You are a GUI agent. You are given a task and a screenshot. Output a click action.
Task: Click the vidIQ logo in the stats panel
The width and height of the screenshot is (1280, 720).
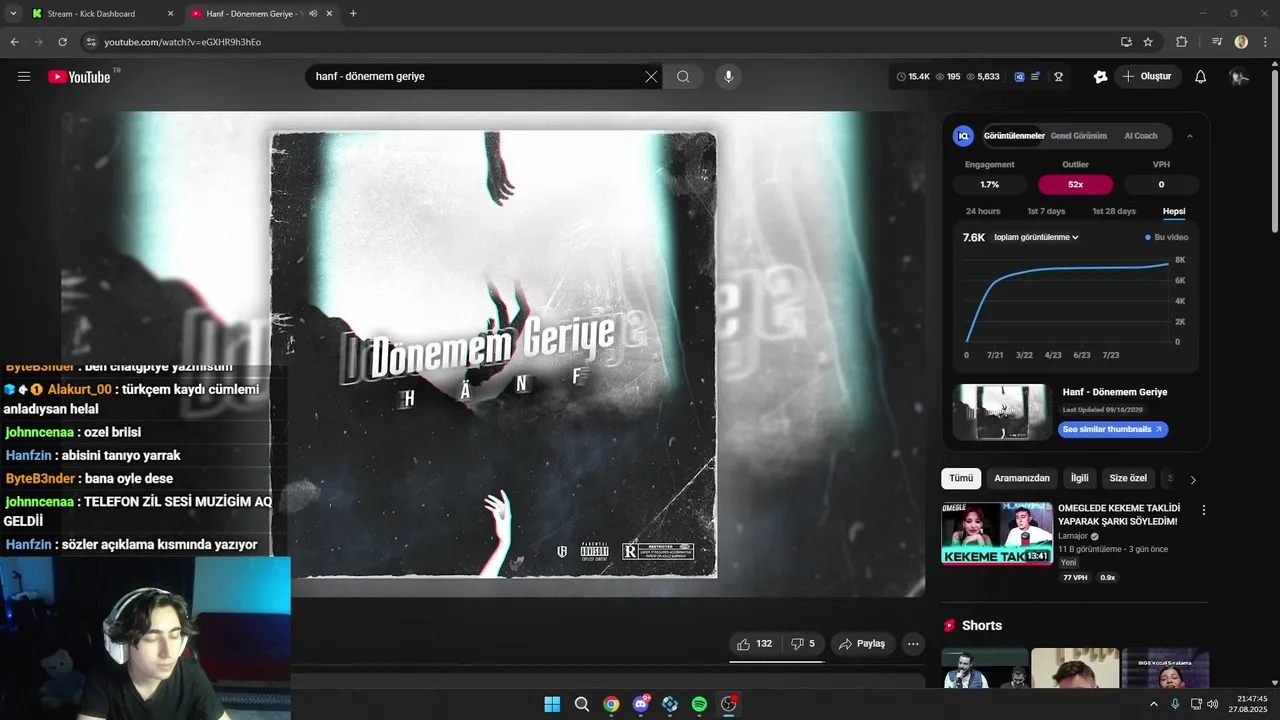pos(963,136)
